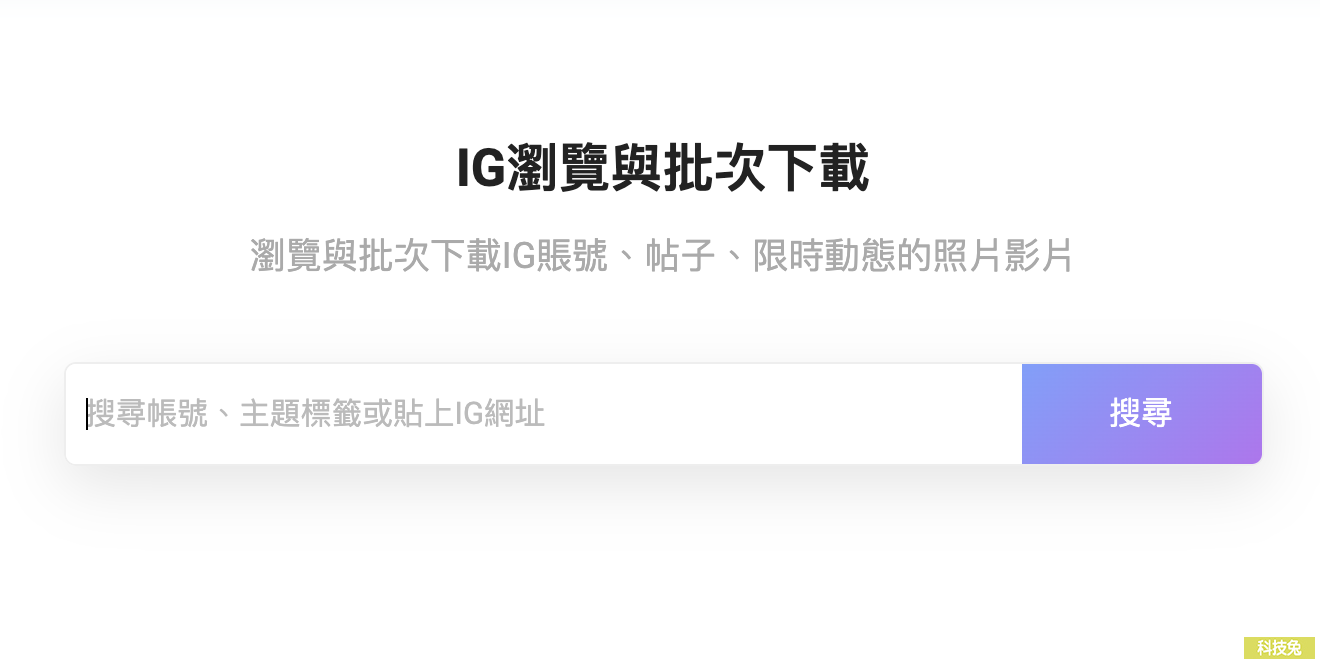Focus the 搜尋帳號、主題標籤 input field
Image resolution: width=1320 pixels, height=664 pixels.
544,414
